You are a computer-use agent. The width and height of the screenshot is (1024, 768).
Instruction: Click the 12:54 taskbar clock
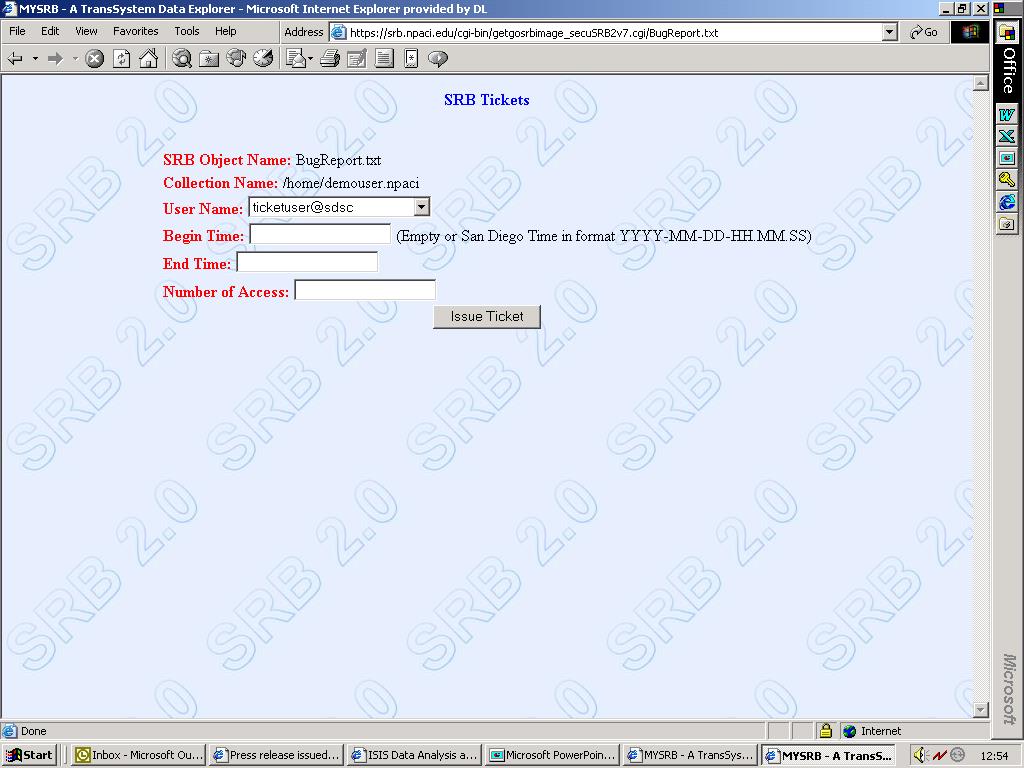tap(994, 756)
